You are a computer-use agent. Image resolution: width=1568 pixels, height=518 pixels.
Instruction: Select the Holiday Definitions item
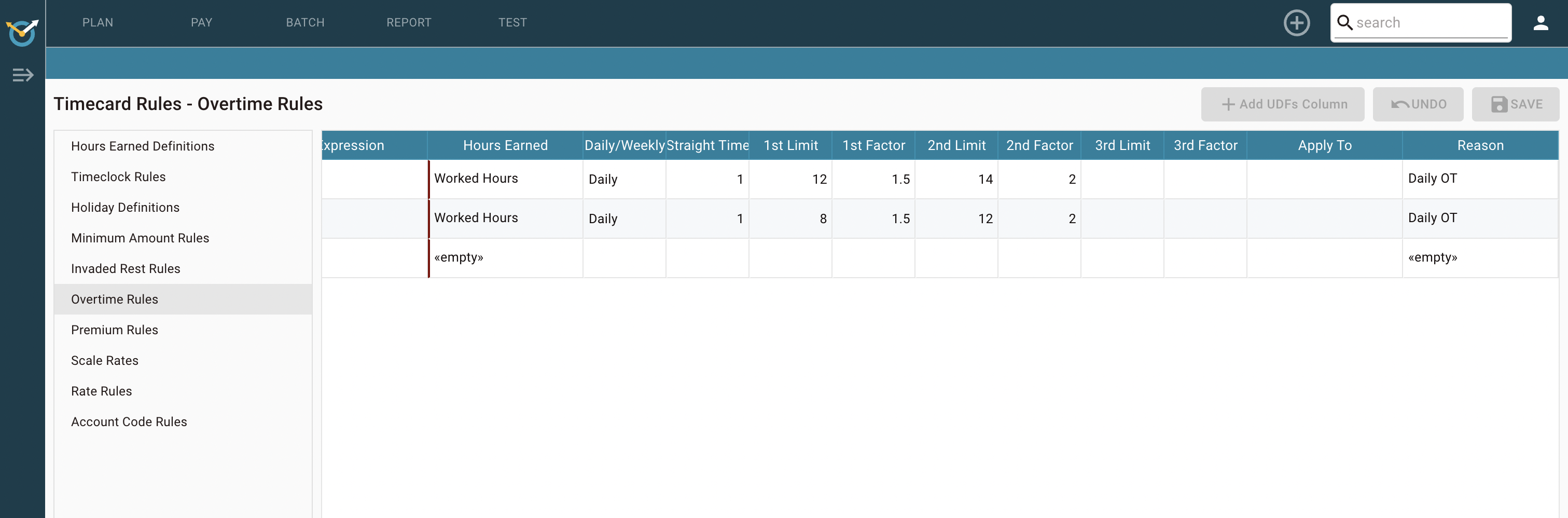[126, 207]
